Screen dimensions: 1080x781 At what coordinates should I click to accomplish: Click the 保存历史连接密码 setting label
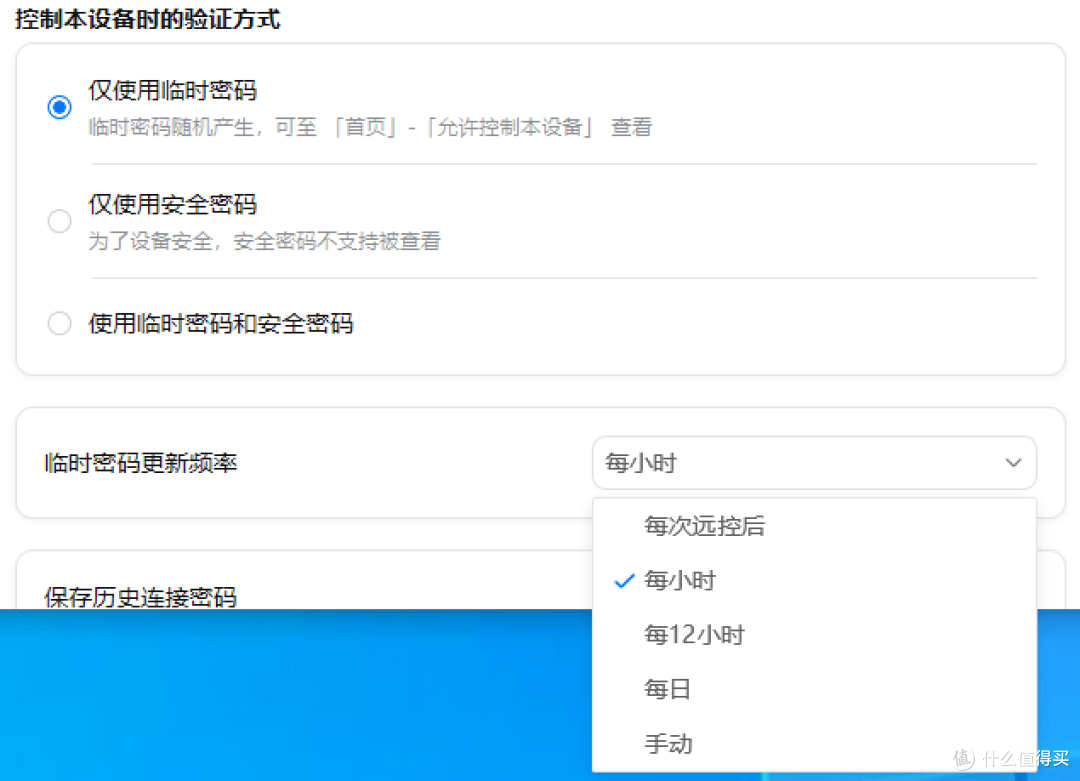tap(141, 596)
